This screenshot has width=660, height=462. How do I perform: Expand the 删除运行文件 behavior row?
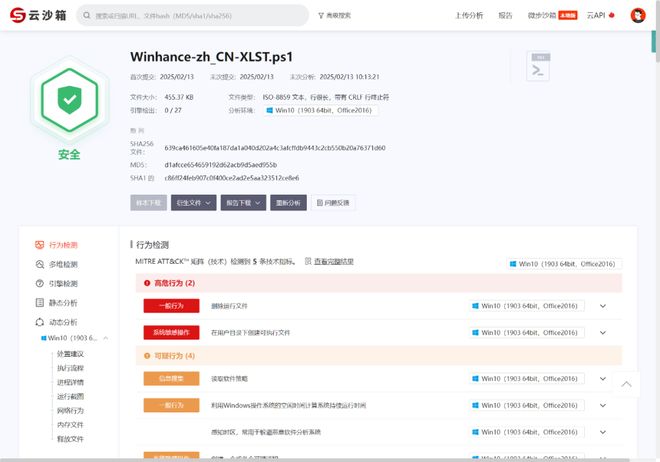click(603, 306)
